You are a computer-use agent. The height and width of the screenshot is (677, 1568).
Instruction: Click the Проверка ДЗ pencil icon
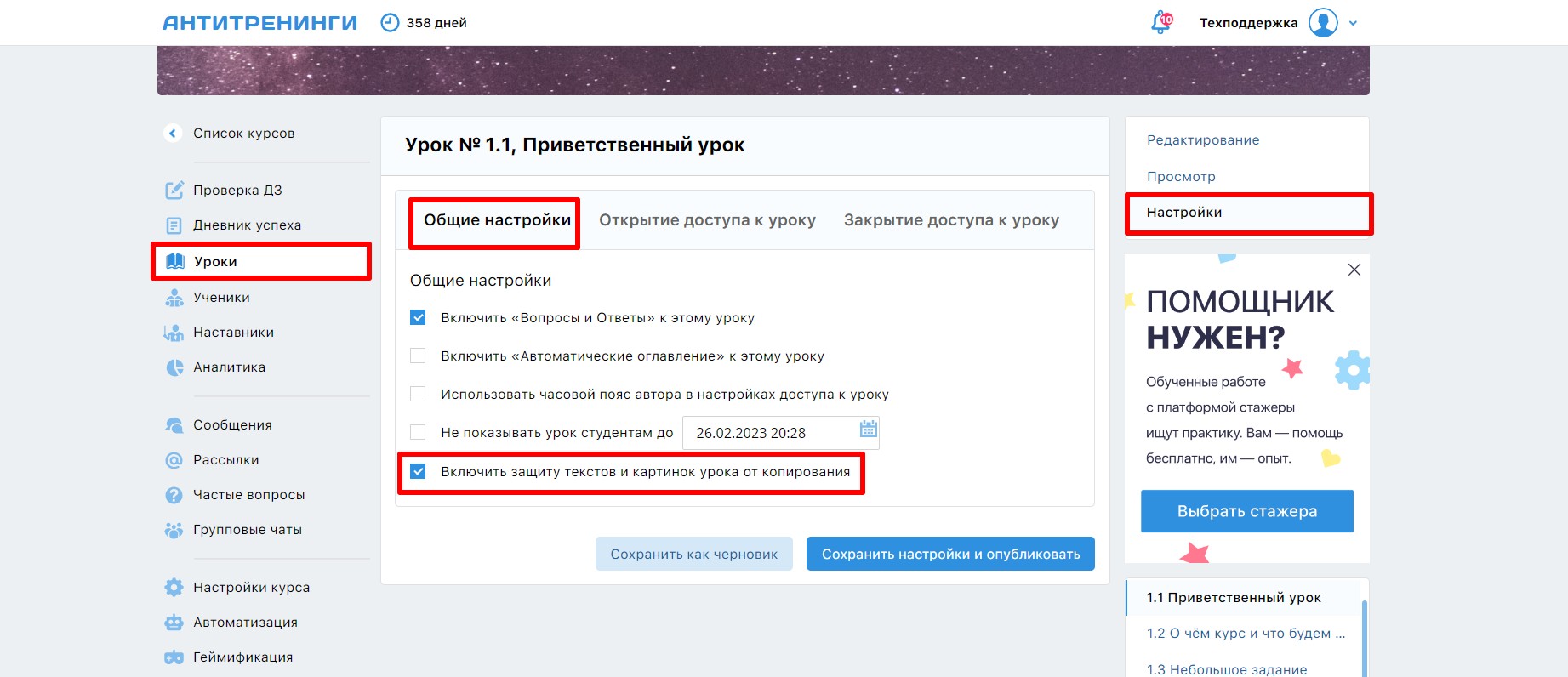tap(174, 191)
